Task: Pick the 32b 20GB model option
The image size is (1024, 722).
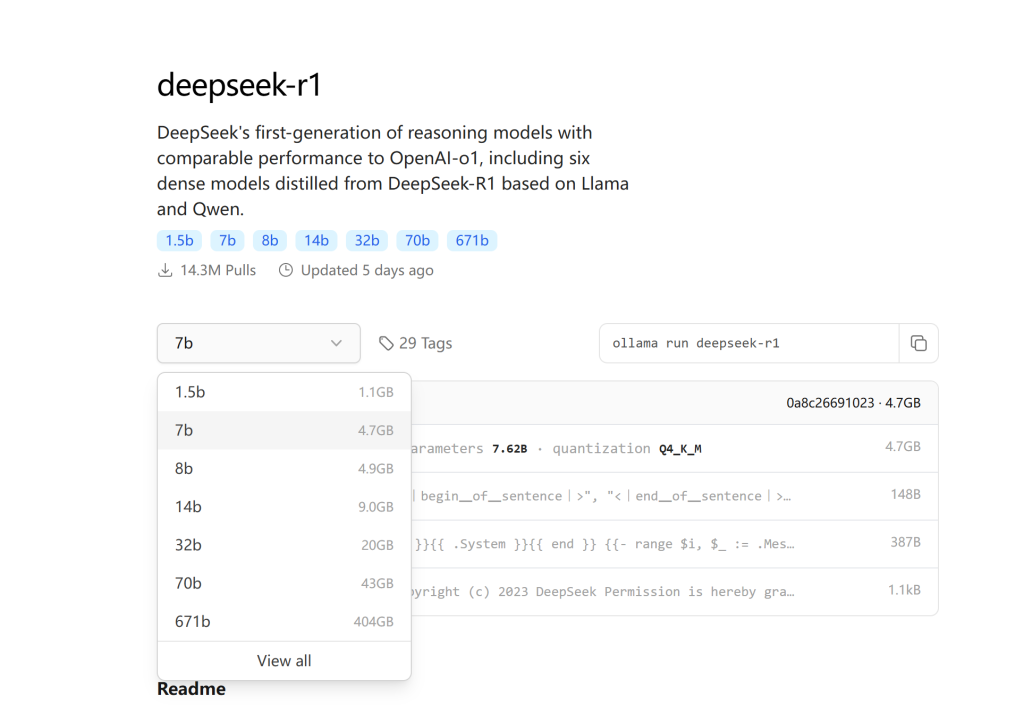Action: tap(284, 545)
